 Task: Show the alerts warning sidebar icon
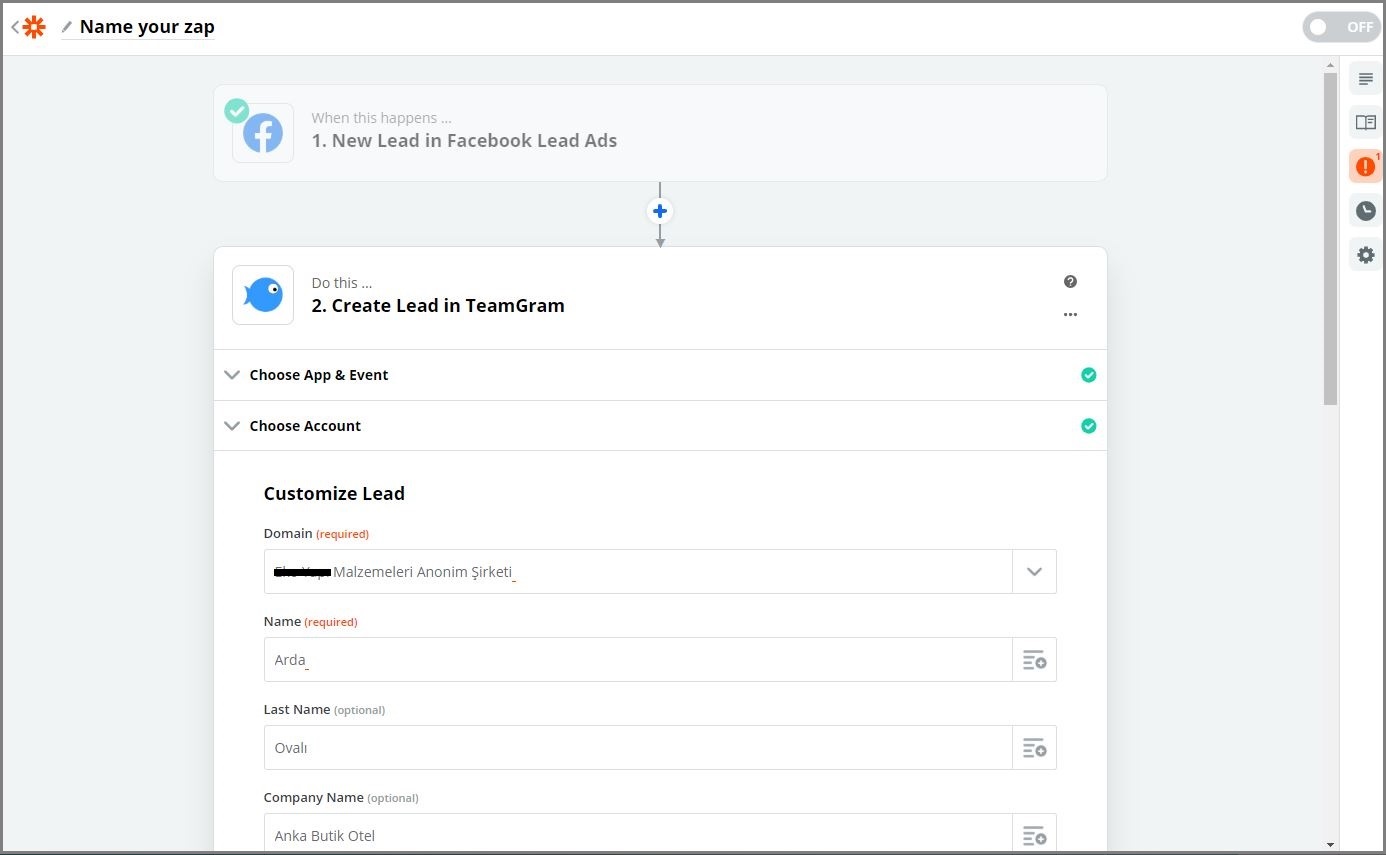tap(1365, 166)
